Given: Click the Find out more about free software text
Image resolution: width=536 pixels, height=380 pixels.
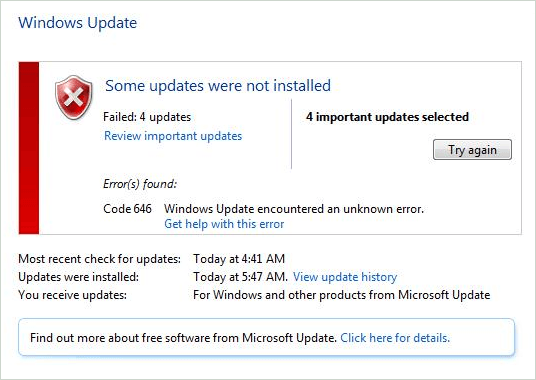Looking at the screenshot, I should point(184,338).
